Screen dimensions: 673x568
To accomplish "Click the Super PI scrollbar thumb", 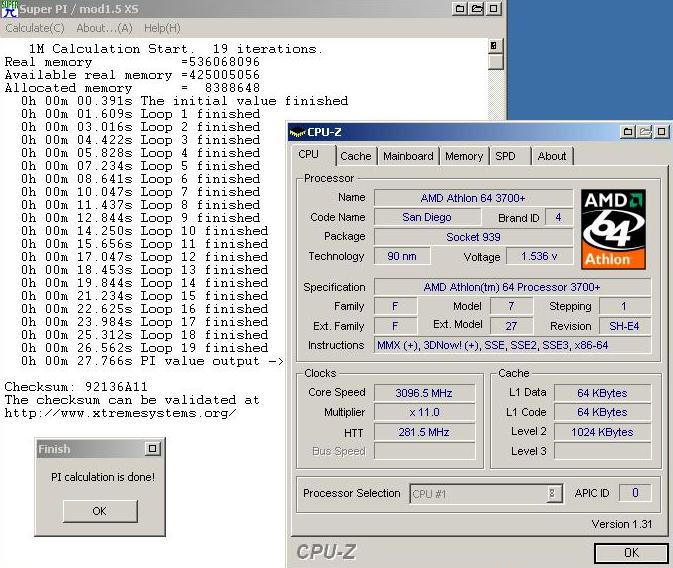I will 495,62.
